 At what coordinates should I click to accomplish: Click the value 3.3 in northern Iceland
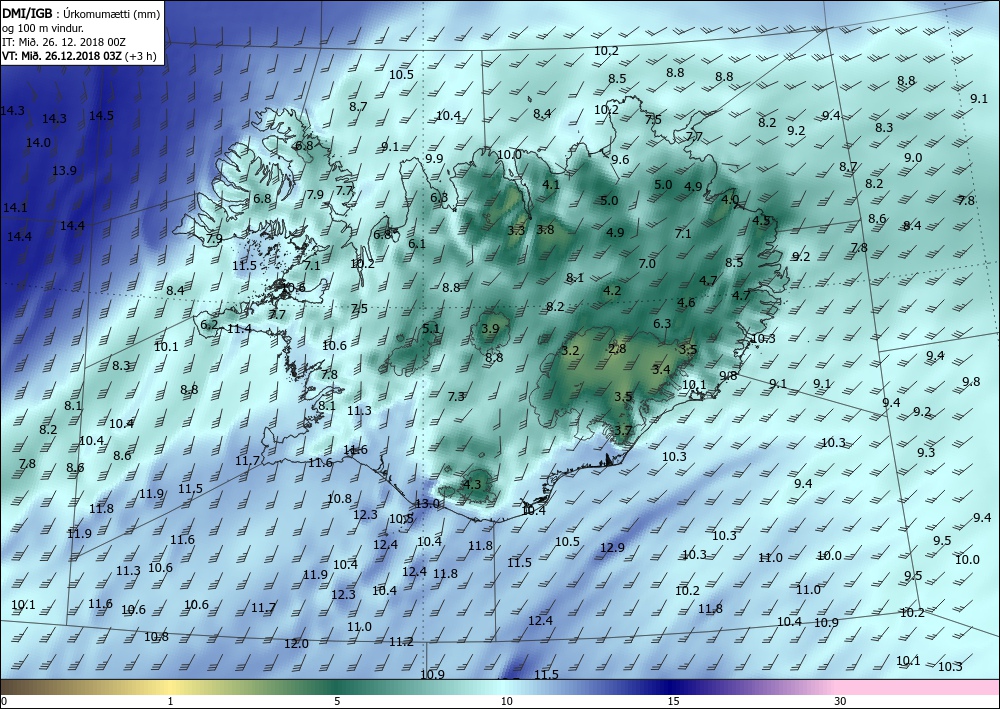pos(516,230)
